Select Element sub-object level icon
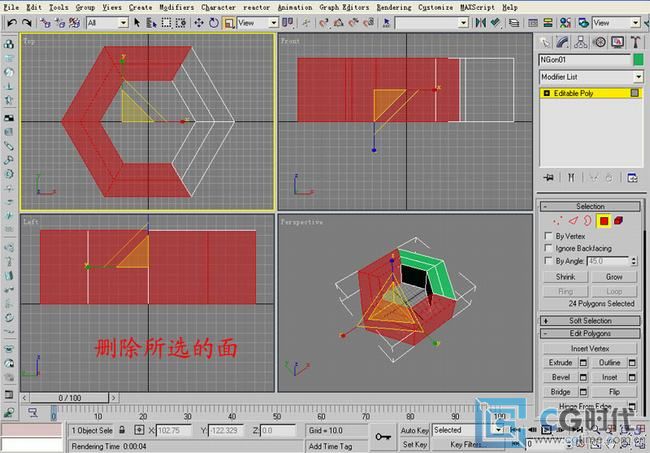650x453 pixels. (618, 220)
